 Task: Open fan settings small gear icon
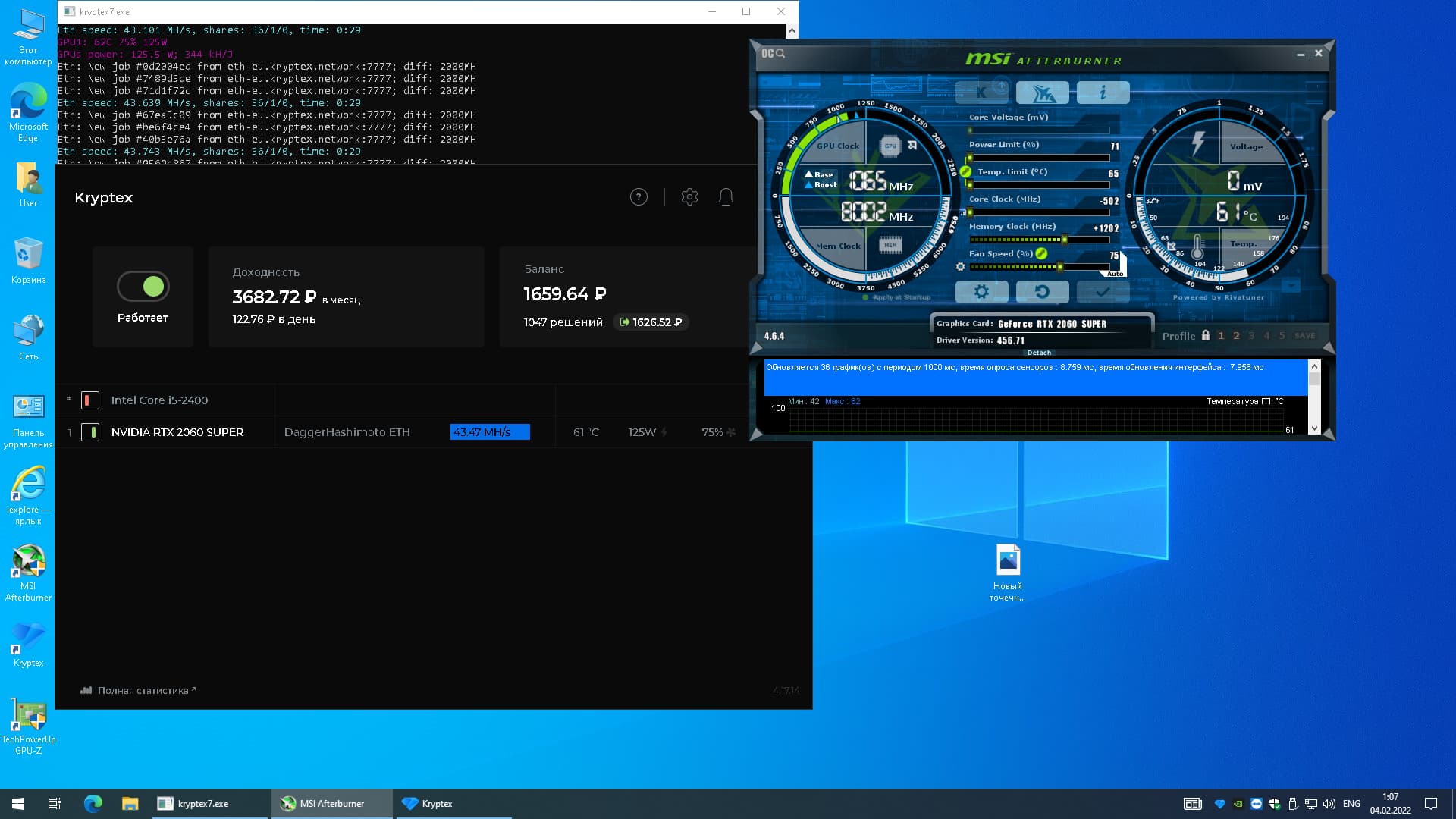[x=960, y=267]
